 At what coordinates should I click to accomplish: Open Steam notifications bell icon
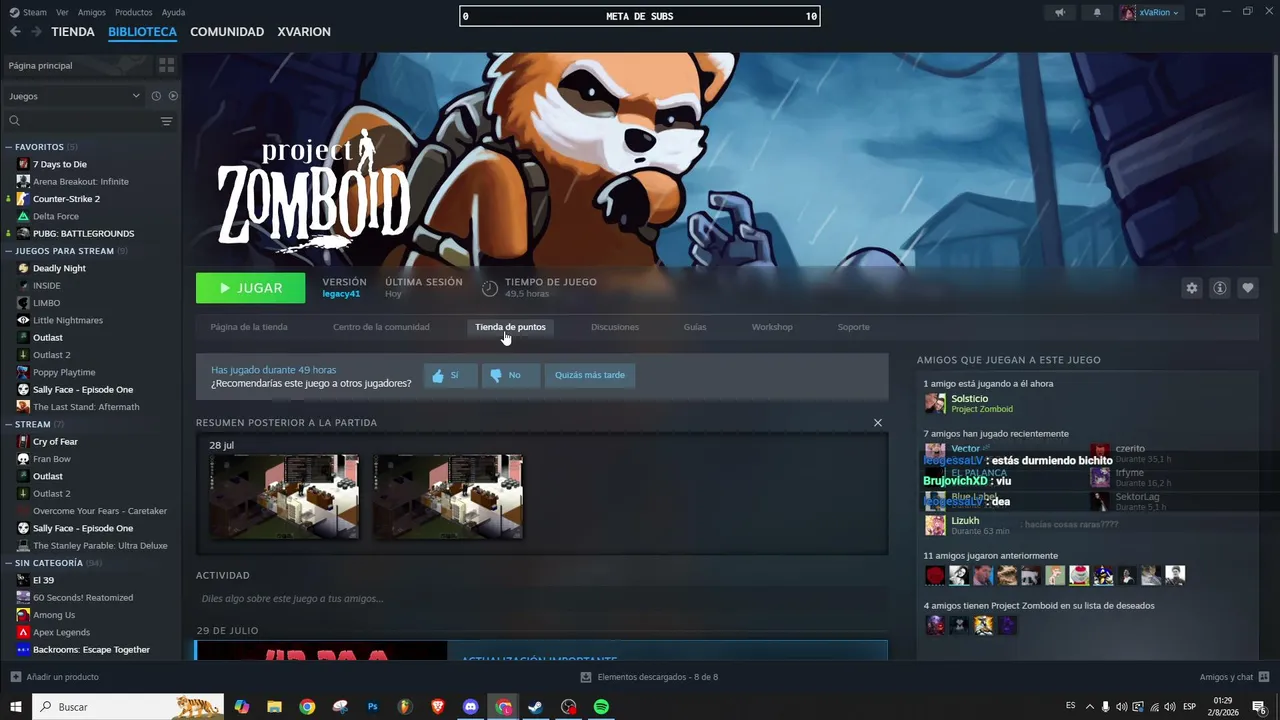tap(1097, 13)
